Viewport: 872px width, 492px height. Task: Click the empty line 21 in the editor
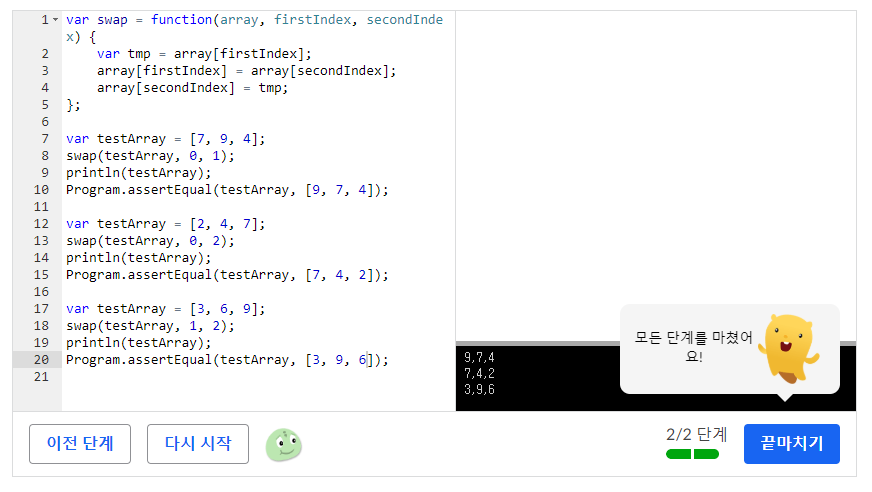click(x=258, y=377)
